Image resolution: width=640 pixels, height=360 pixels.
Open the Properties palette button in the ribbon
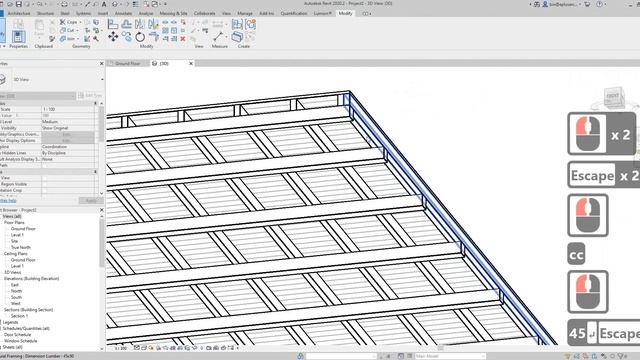point(18,36)
